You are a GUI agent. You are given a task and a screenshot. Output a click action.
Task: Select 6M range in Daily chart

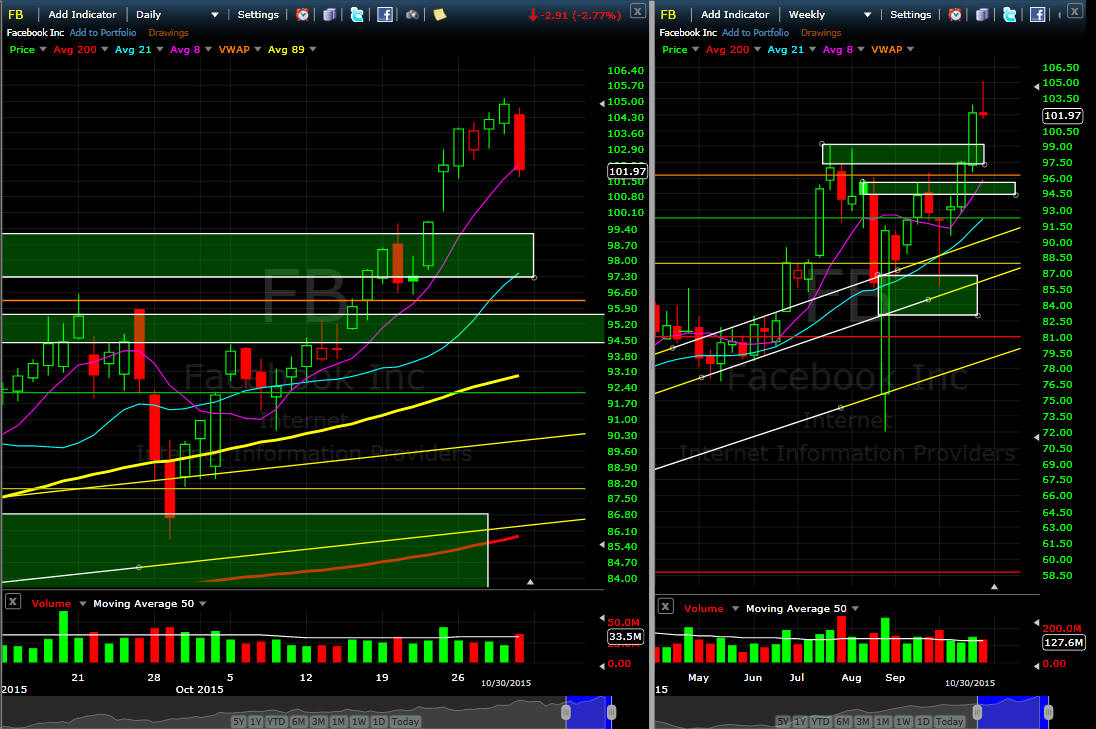click(x=298, y=721)
